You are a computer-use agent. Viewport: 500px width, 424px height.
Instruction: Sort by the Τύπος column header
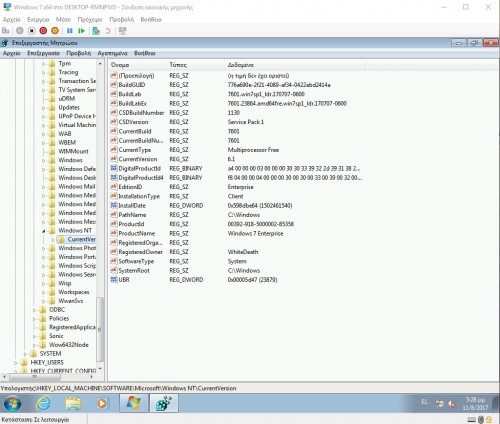point(196,65)
